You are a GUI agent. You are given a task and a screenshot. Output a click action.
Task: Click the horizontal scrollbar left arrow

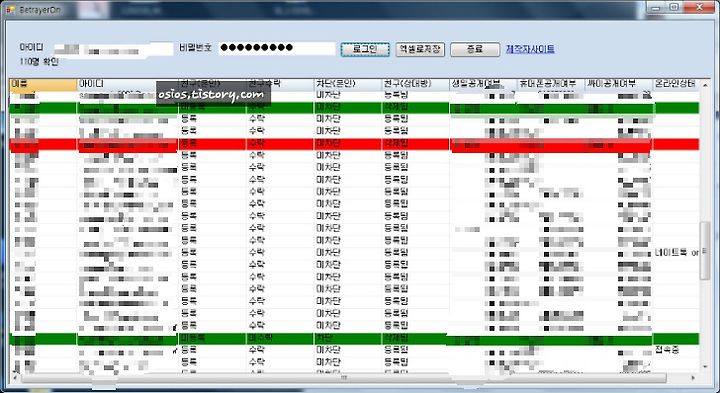point(15,378)
